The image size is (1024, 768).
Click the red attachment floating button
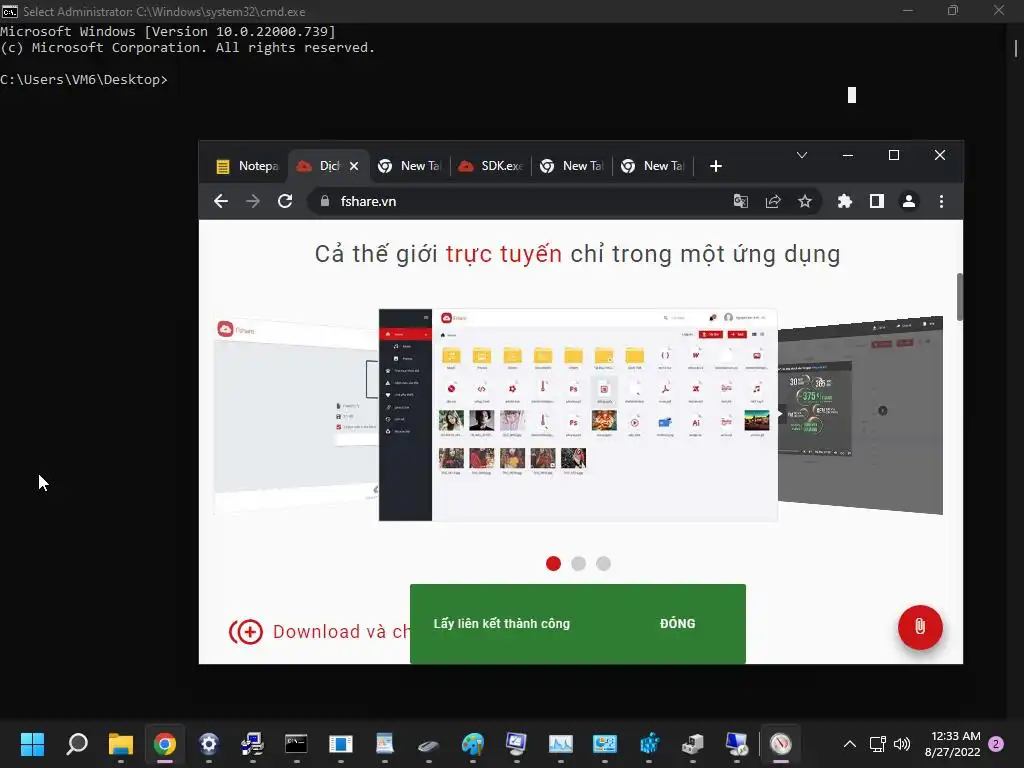click(920, 627)
